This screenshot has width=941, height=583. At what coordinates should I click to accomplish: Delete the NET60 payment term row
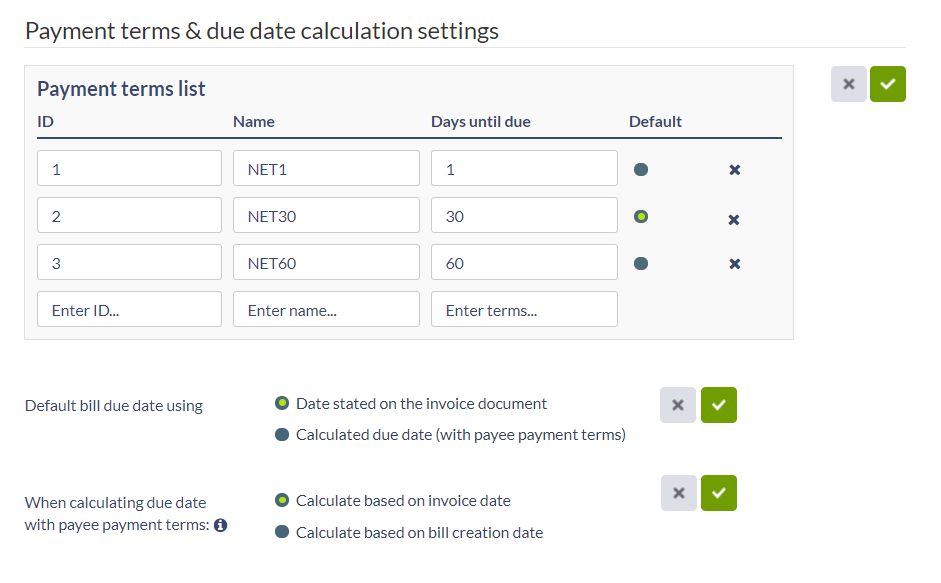[x=734, y=264]
